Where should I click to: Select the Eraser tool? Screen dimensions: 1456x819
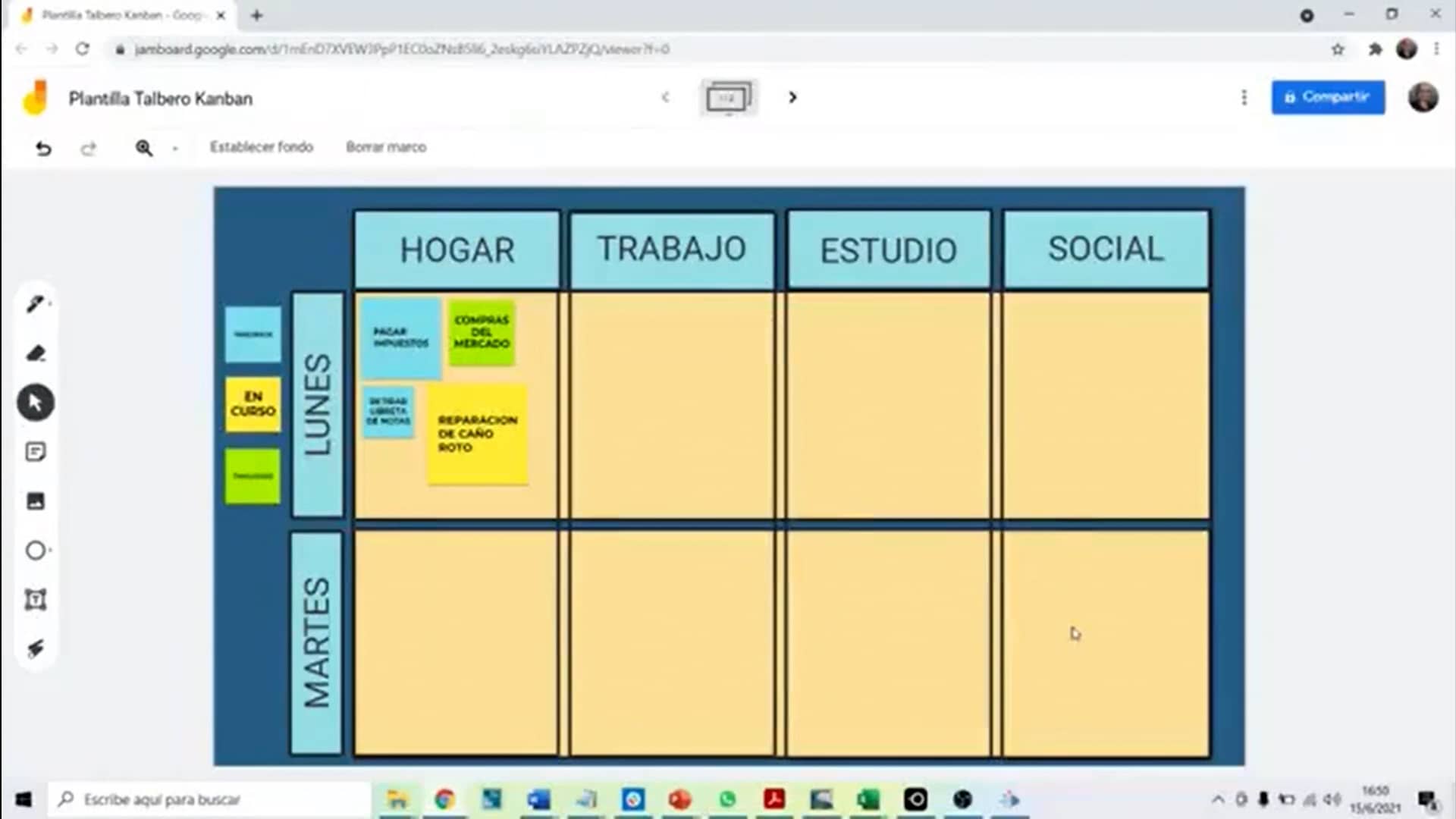click(x=36, y=353)
